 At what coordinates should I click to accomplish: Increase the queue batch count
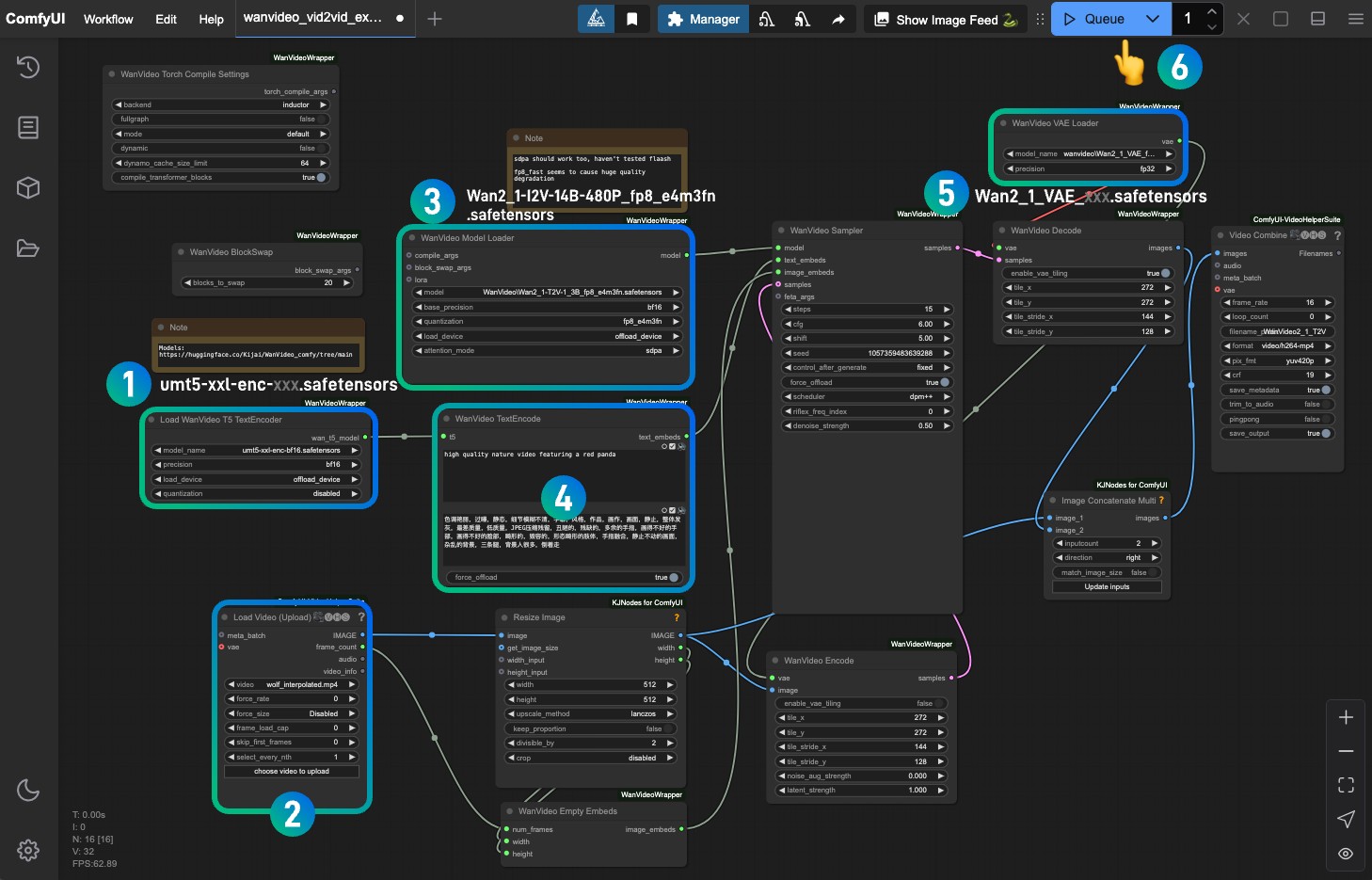tap(1212, 10)
